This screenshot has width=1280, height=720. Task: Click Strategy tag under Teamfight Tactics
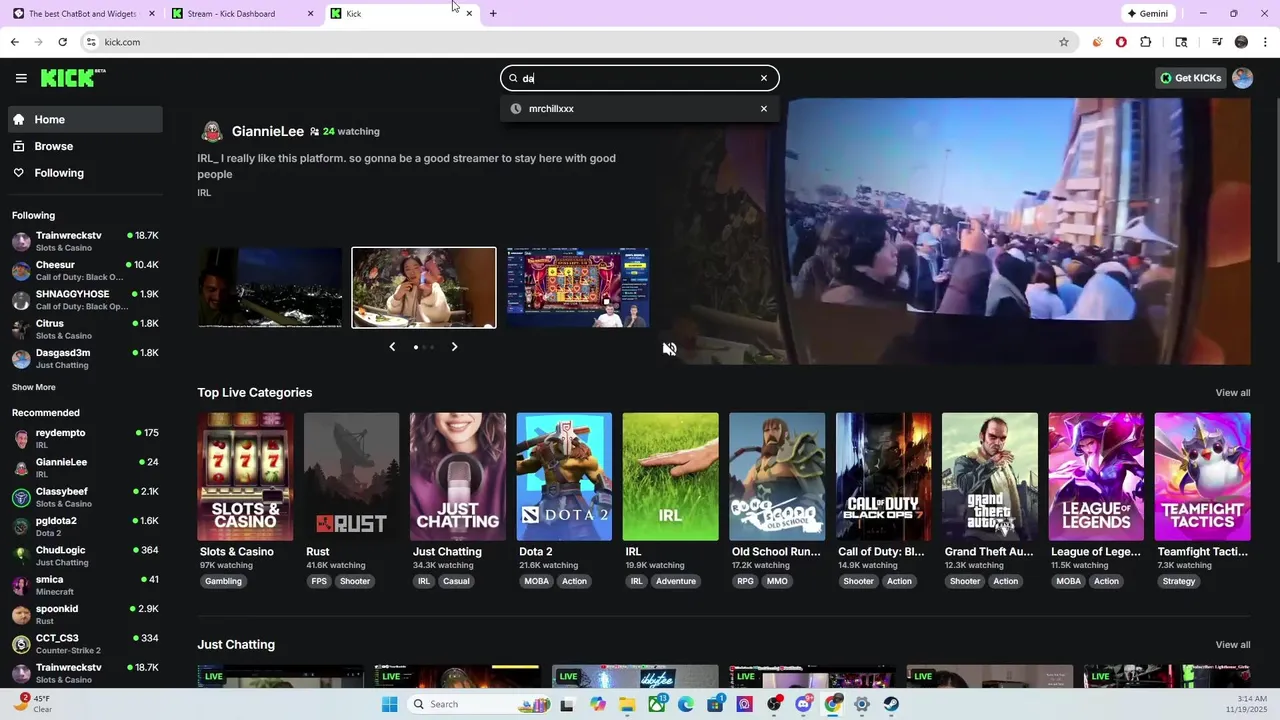[x=1179, y=581]
